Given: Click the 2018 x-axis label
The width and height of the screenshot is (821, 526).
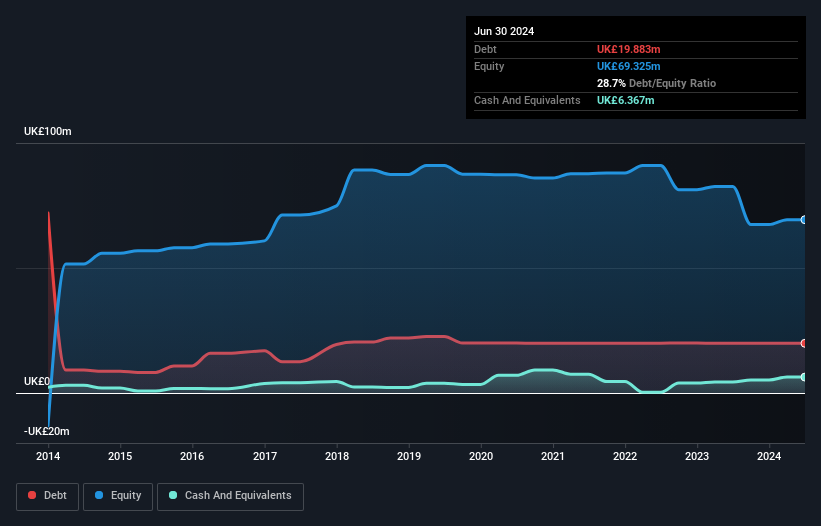Looking at the screenshot, I should coord(337,456).
